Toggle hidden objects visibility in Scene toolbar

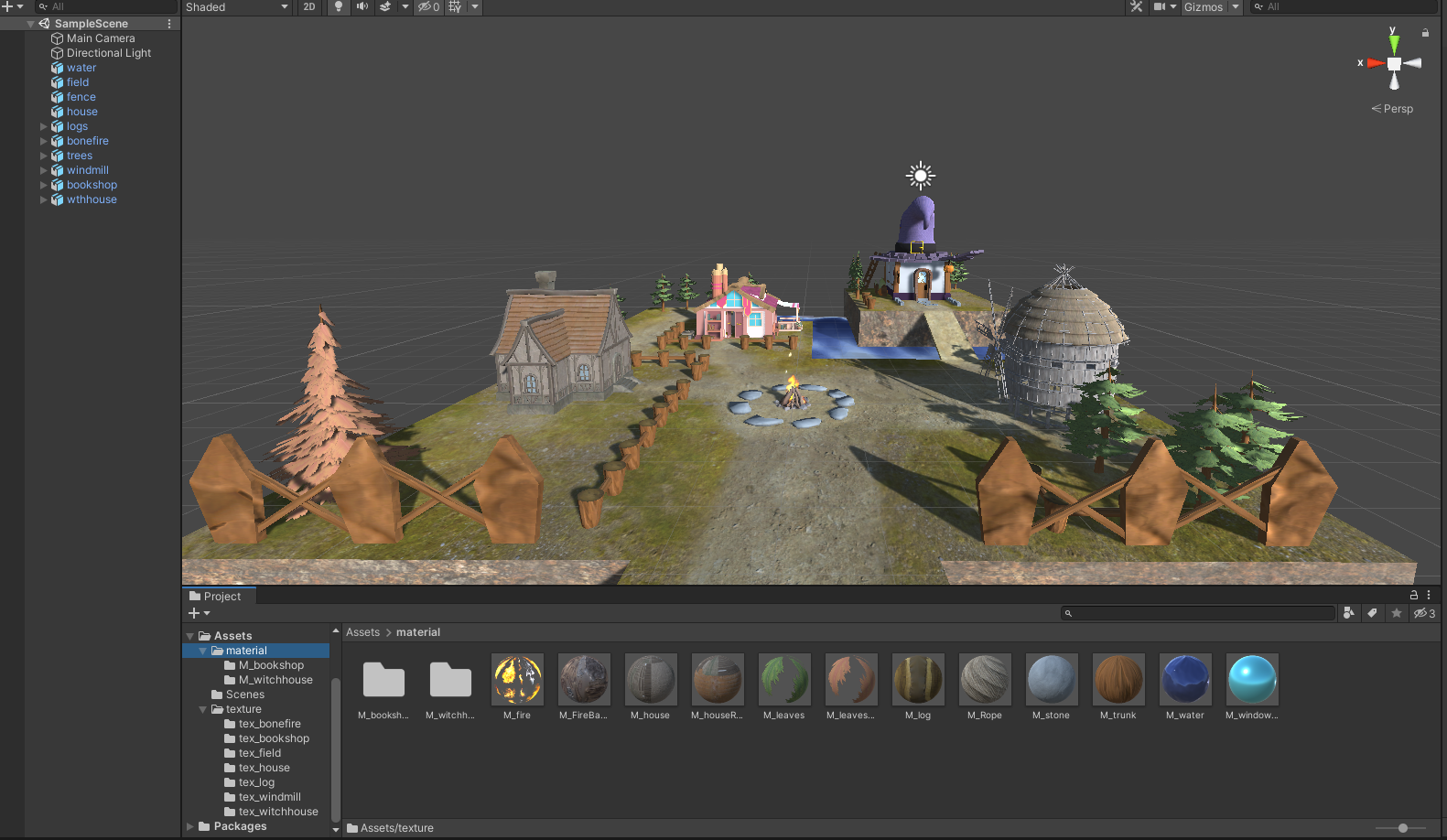point(429,7)
